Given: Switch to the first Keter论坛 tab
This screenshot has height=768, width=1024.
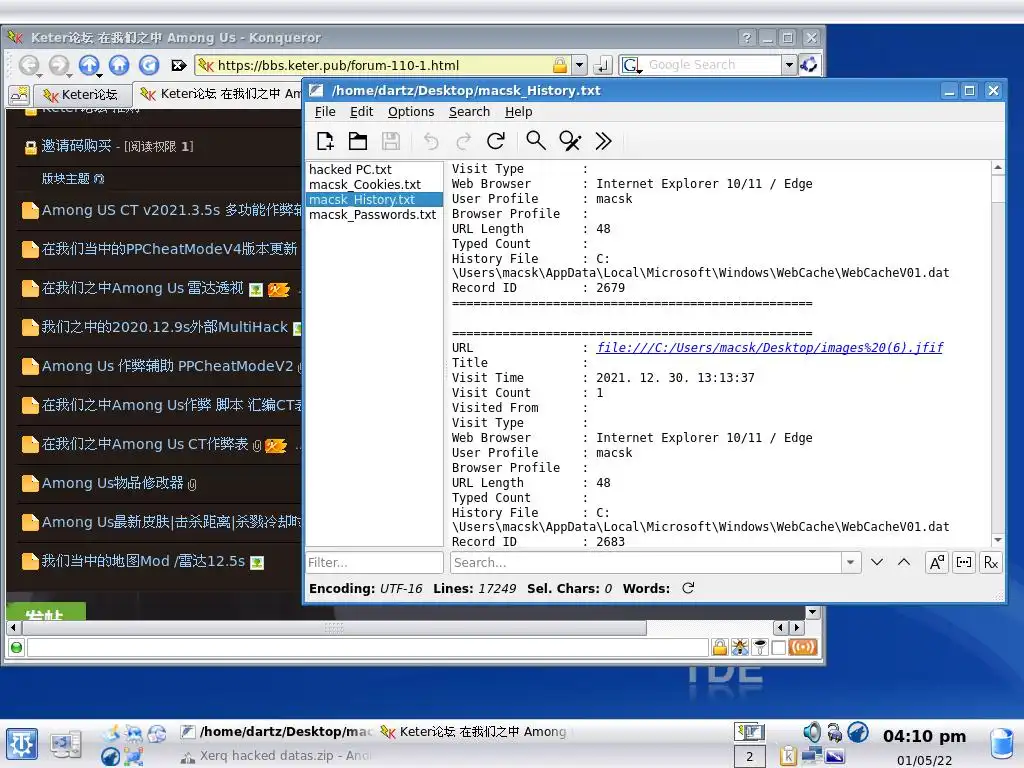Looking at the screenshot, I should pyautogui.click(x=82, y=95).
